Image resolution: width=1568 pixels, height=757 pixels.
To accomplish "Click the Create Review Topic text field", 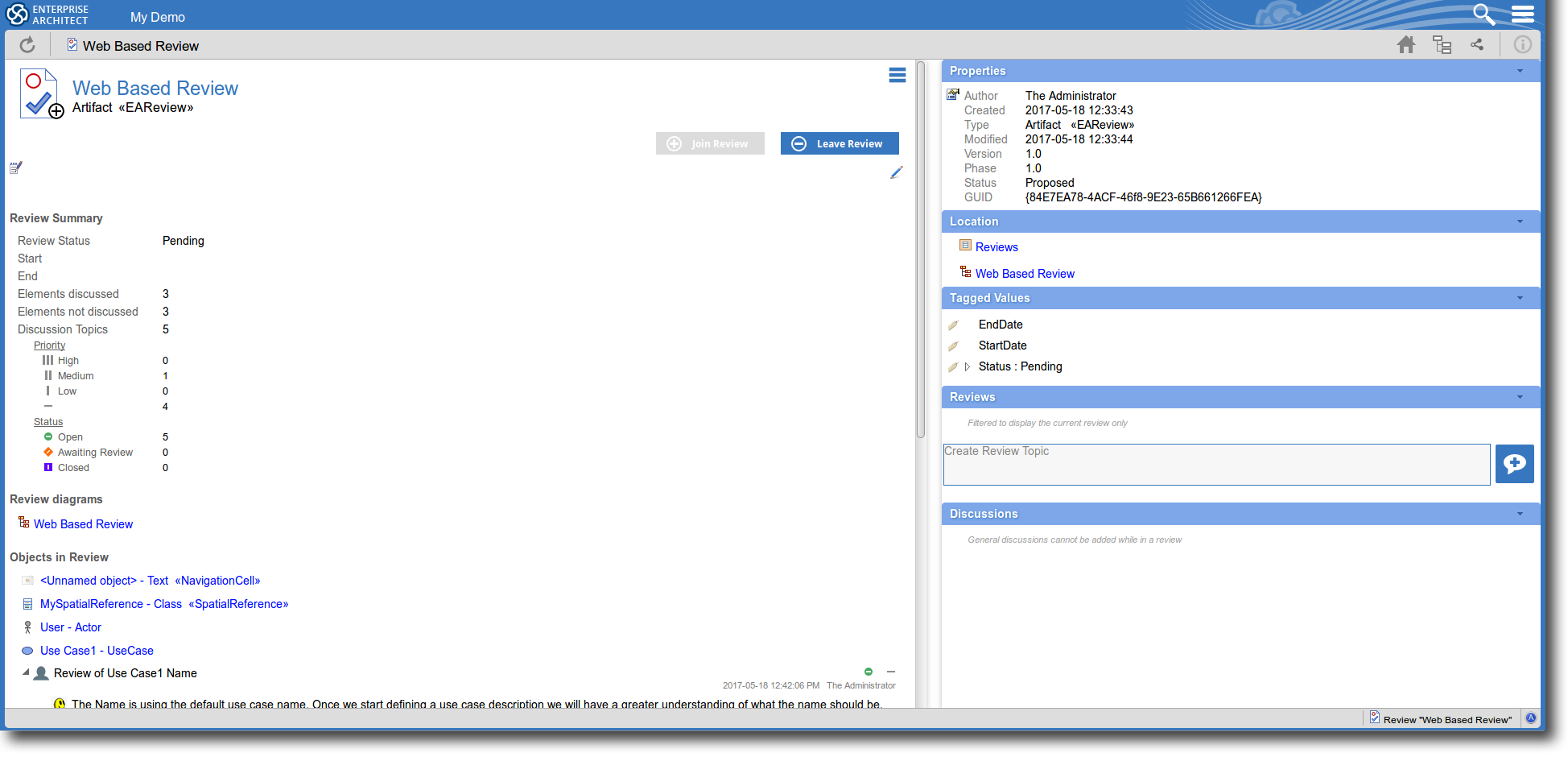I will pos(1215,465).
